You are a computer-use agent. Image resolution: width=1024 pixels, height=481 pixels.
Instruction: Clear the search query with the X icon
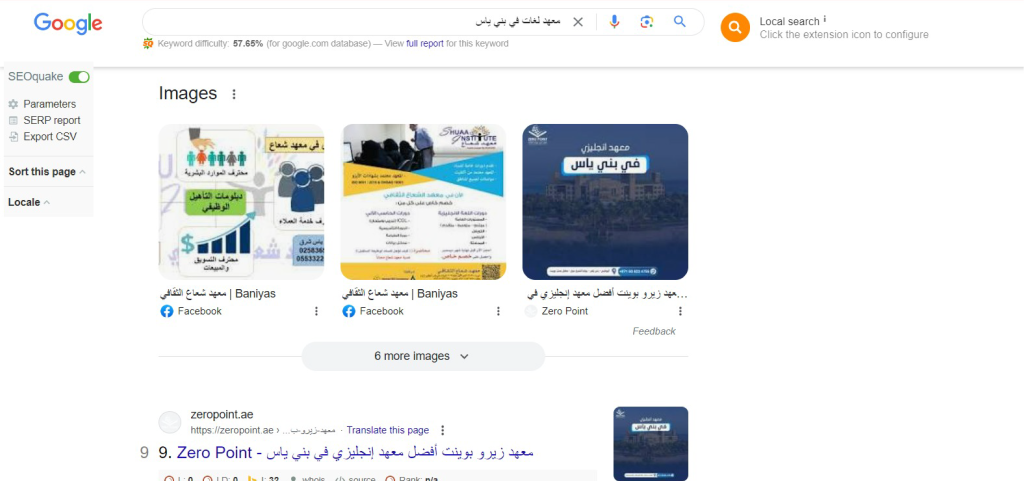point(578,22)
